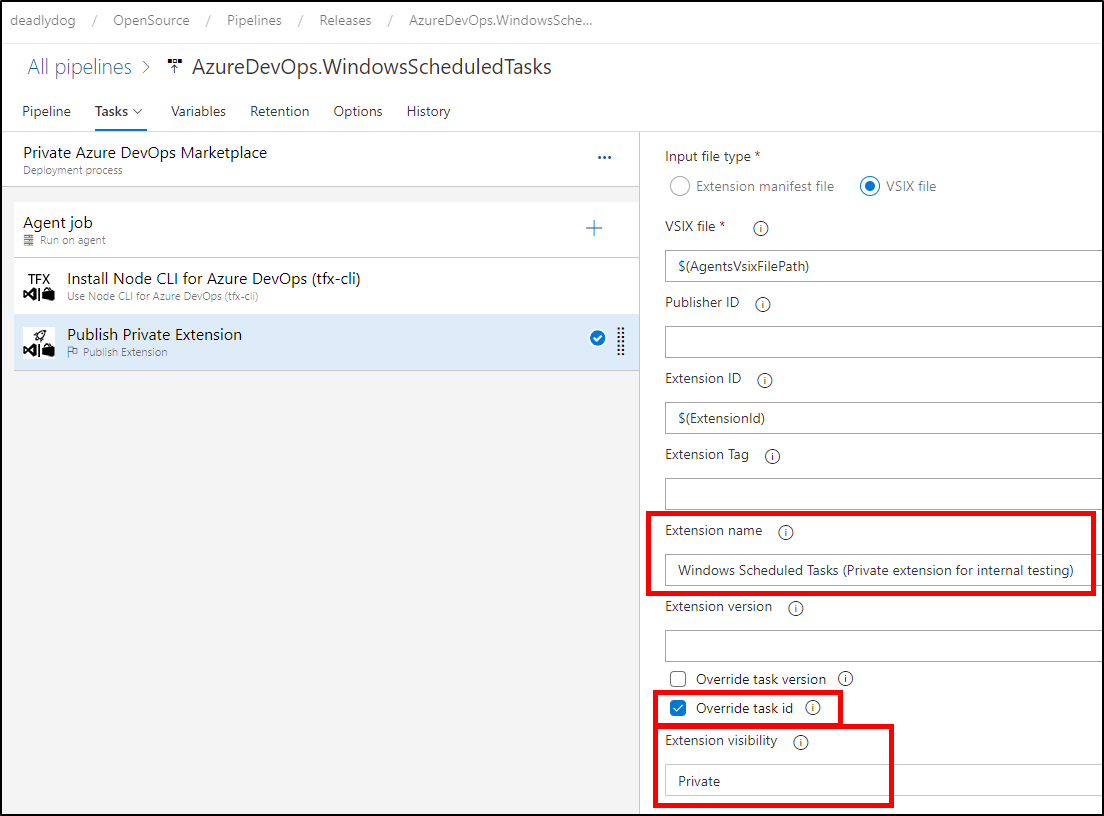Select Install Node CLI for Azure DevOps task
1104x816 pixels.
click(327, 287)
